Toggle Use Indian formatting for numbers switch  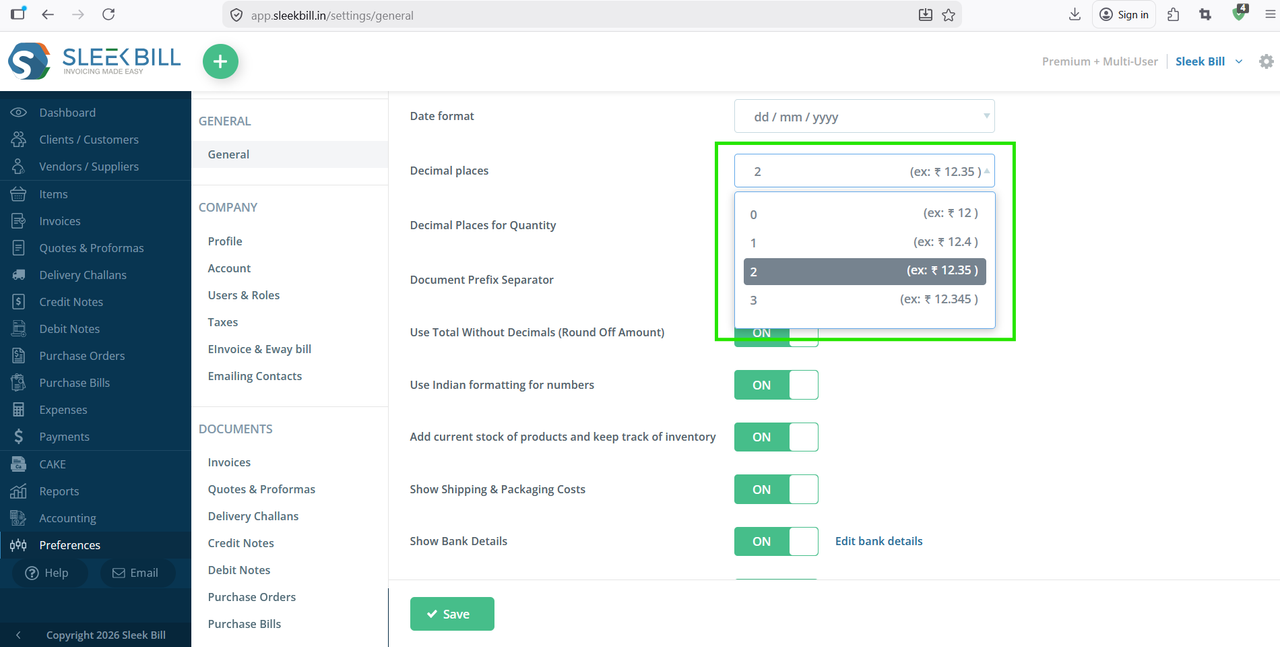776,385
